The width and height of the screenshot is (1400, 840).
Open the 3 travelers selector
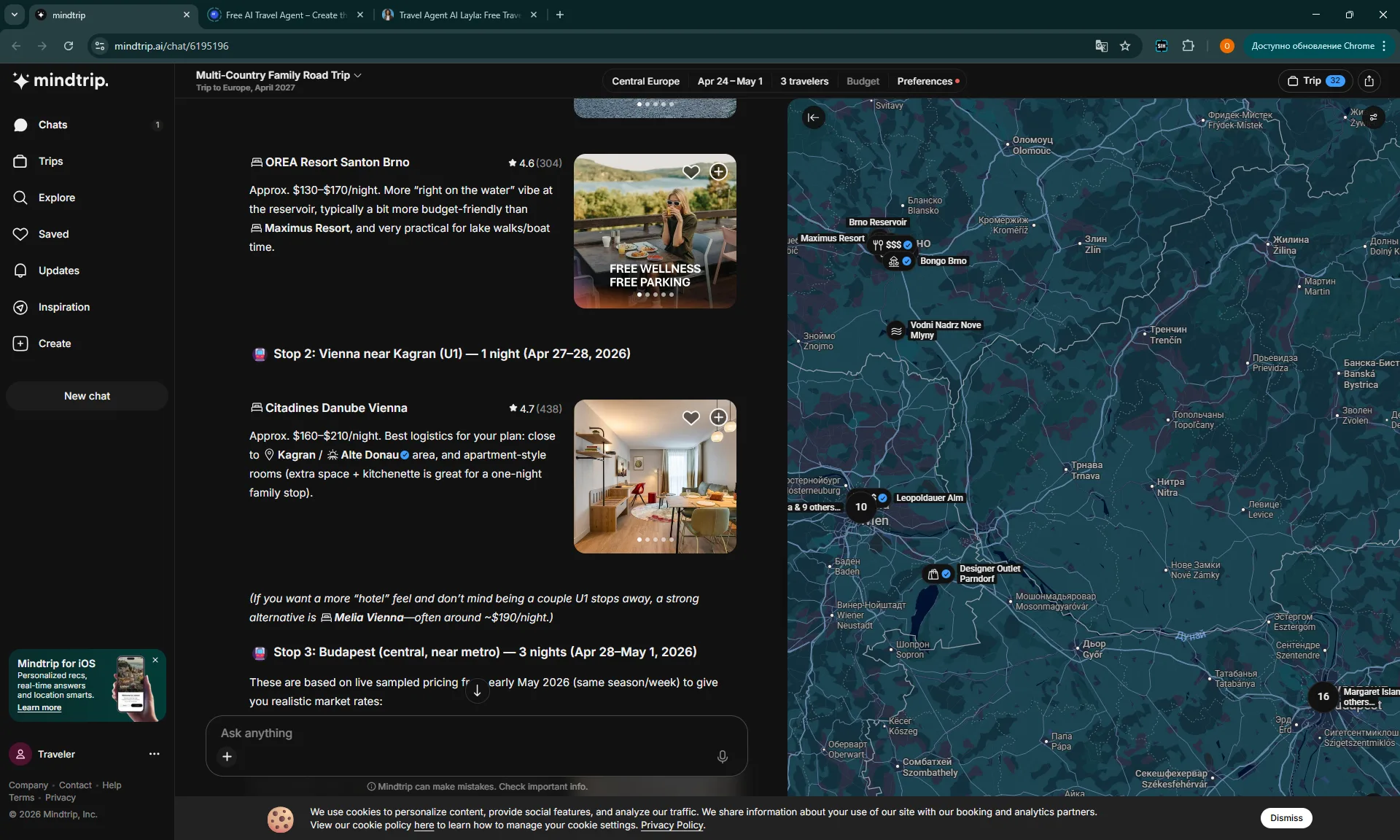click(x=804, y=81)
